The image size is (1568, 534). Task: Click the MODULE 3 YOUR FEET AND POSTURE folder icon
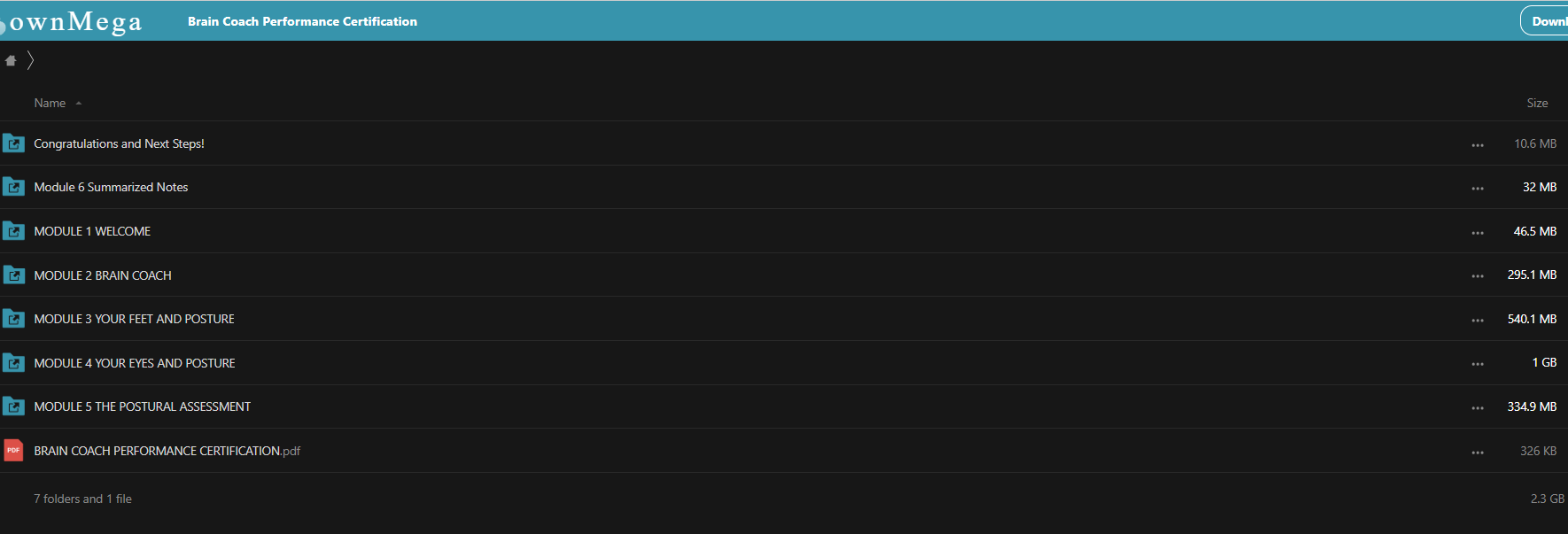[x=13, y=319]
